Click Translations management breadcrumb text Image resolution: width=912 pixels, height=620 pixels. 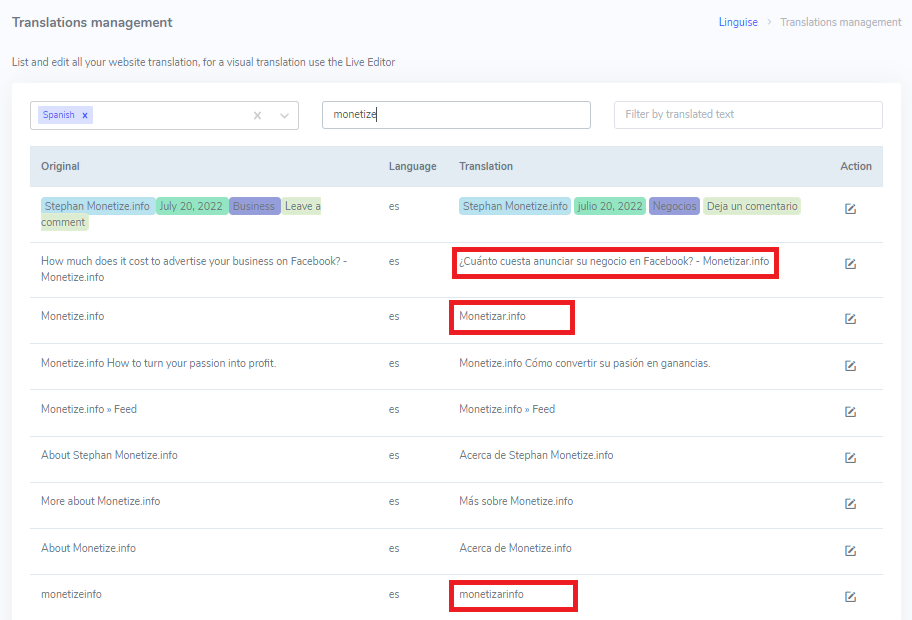pyautogui.click(x=840, y=22)
